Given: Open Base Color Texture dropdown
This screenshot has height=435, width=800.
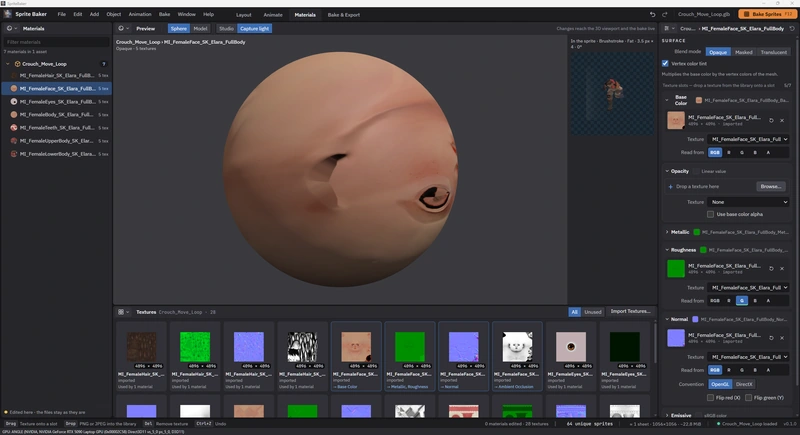Looking at the screenshot, I should point(748,139).
